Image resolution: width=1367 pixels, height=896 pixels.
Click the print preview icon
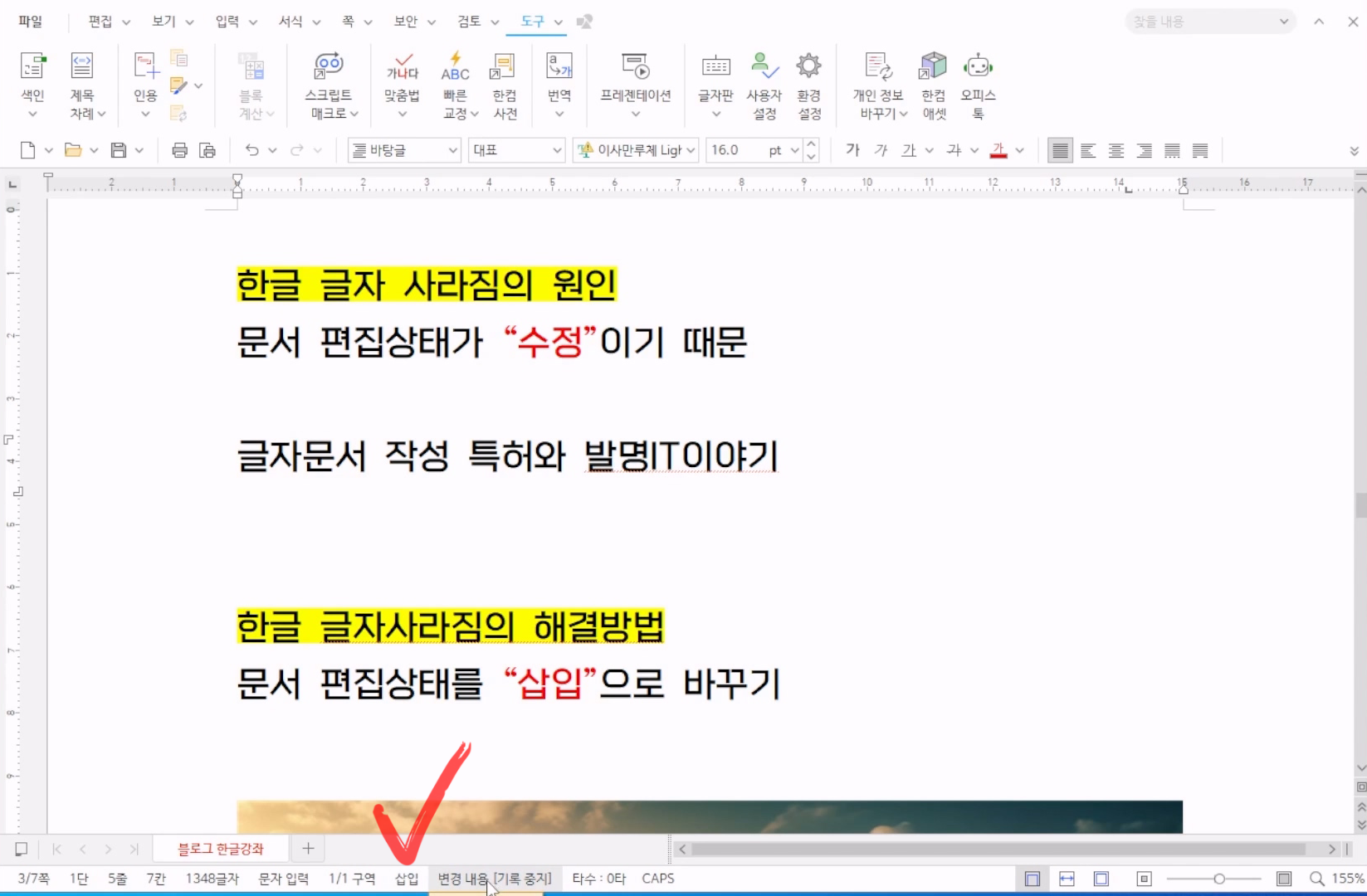click(207, 150)
